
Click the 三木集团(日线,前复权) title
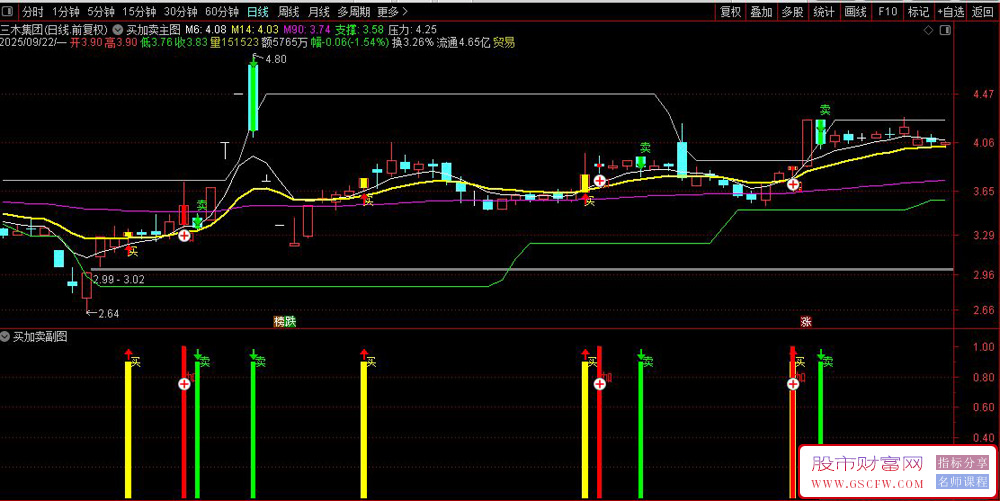(x=55, y=29)
